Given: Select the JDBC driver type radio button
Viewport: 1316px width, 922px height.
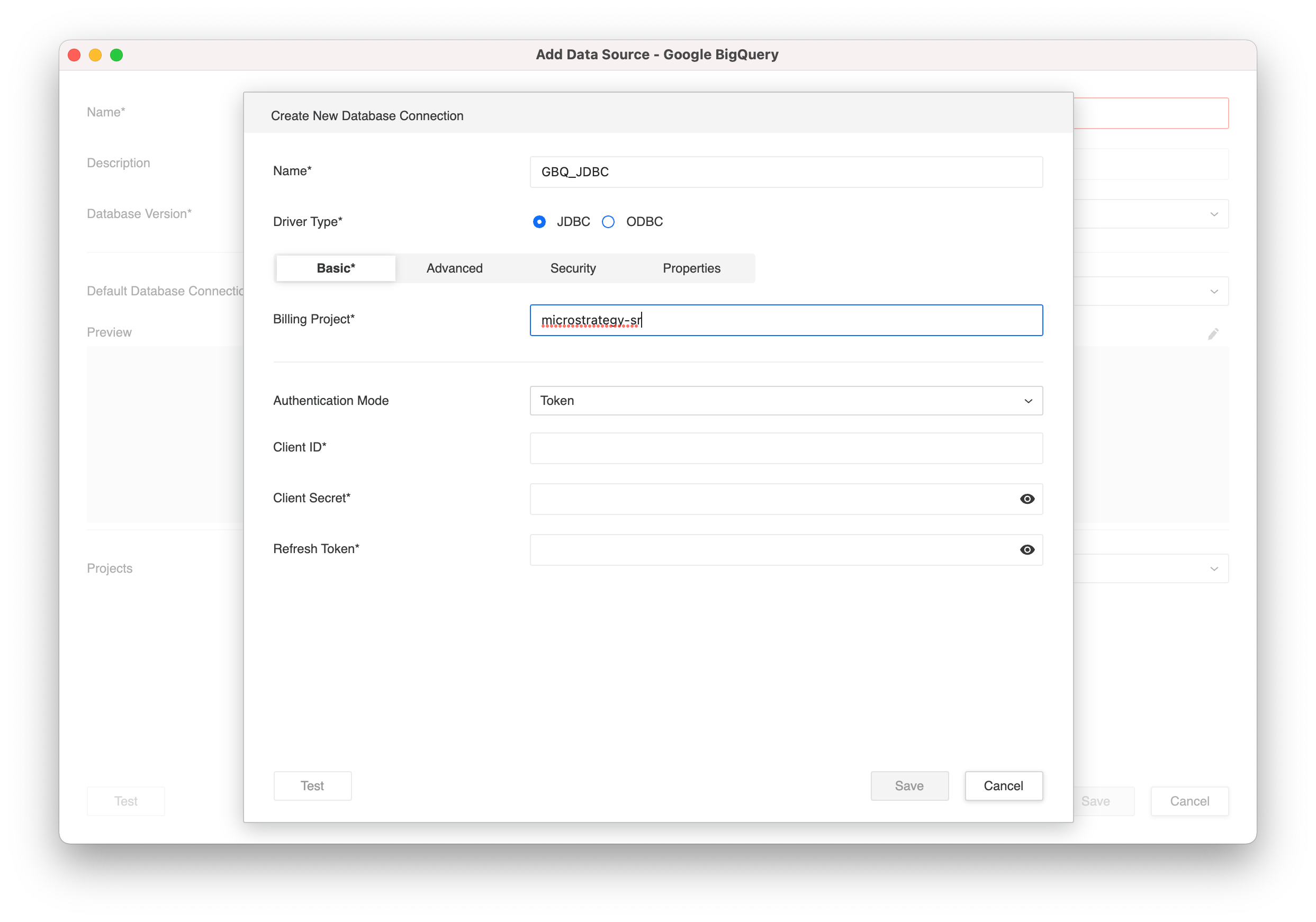Looking at the screenshot, I should pyautogui.click(x=539, y=222).
